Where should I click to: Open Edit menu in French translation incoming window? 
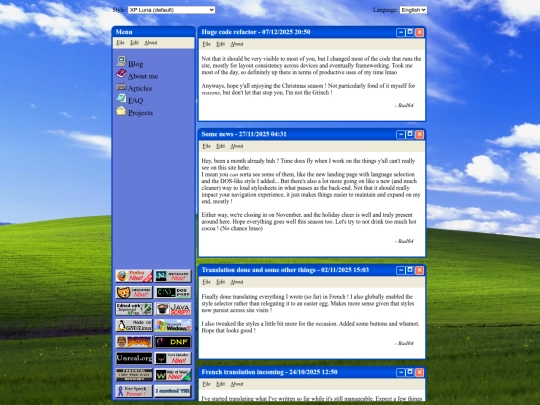(x=220, y=384)
